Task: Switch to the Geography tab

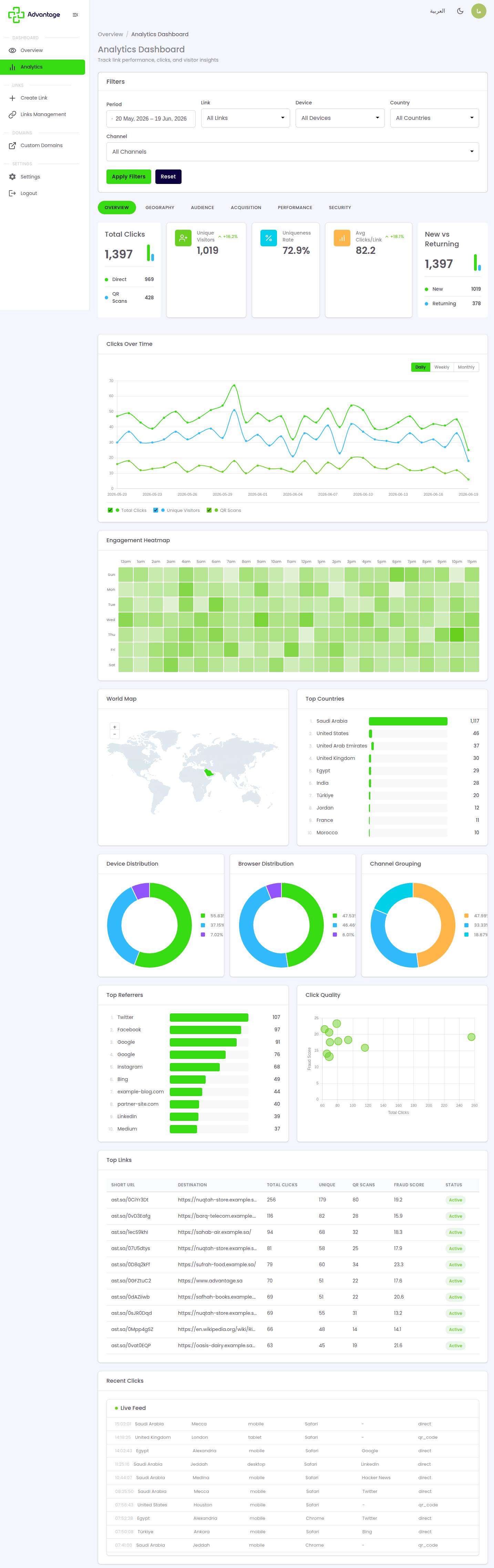Action: [x=160, y=208]
